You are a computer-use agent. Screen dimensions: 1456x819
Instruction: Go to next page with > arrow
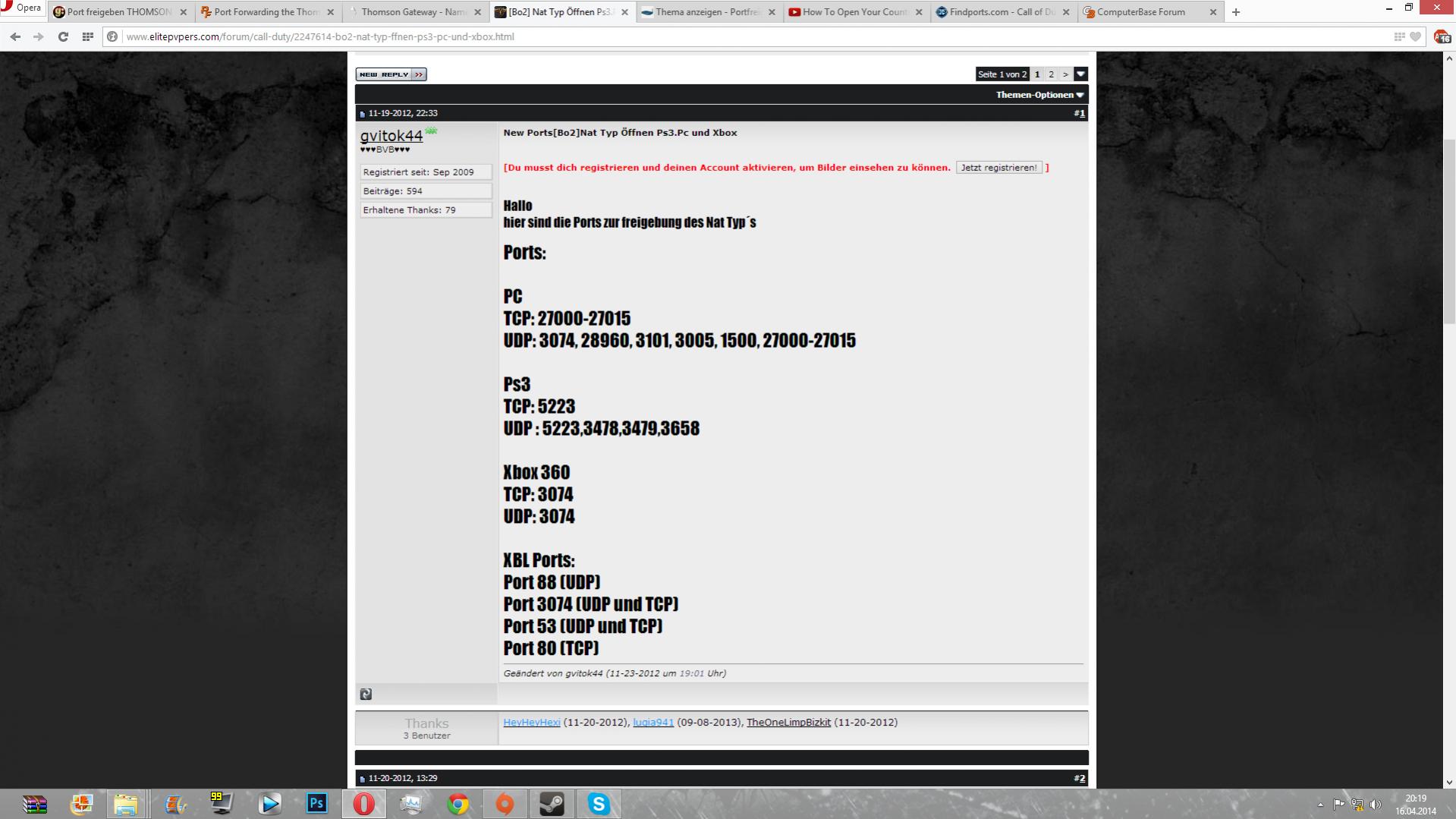tap(1065, 74)
